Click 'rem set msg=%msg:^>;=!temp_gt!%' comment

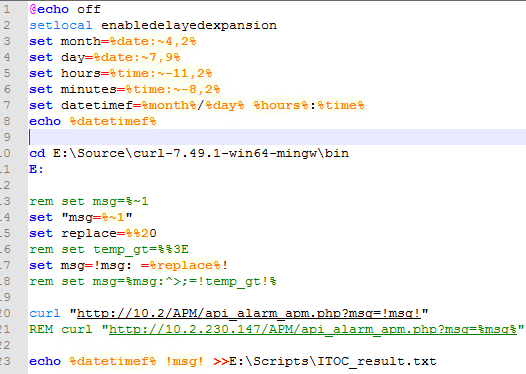153,281
